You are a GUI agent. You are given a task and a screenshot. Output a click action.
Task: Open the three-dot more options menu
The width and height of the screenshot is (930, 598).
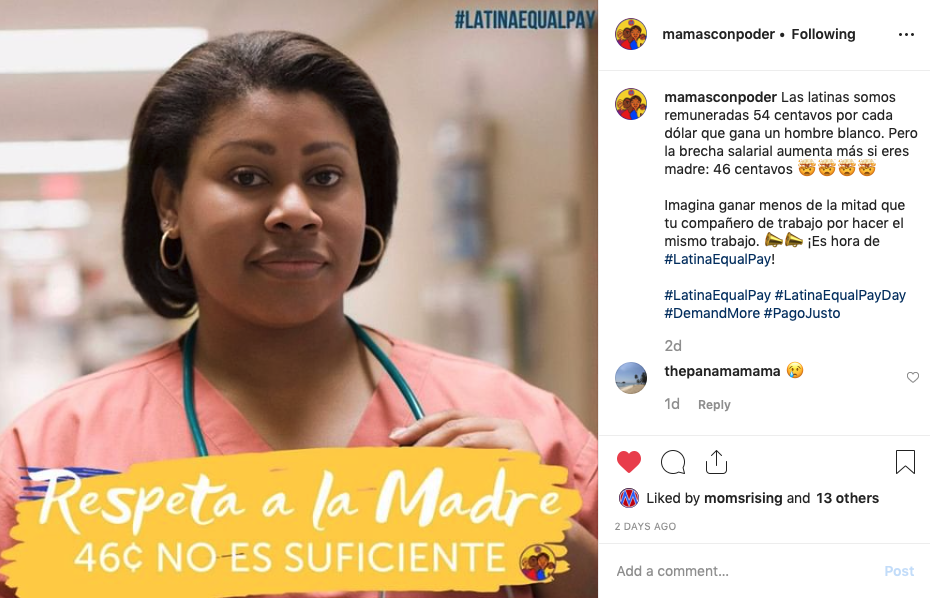pos(906,34)
